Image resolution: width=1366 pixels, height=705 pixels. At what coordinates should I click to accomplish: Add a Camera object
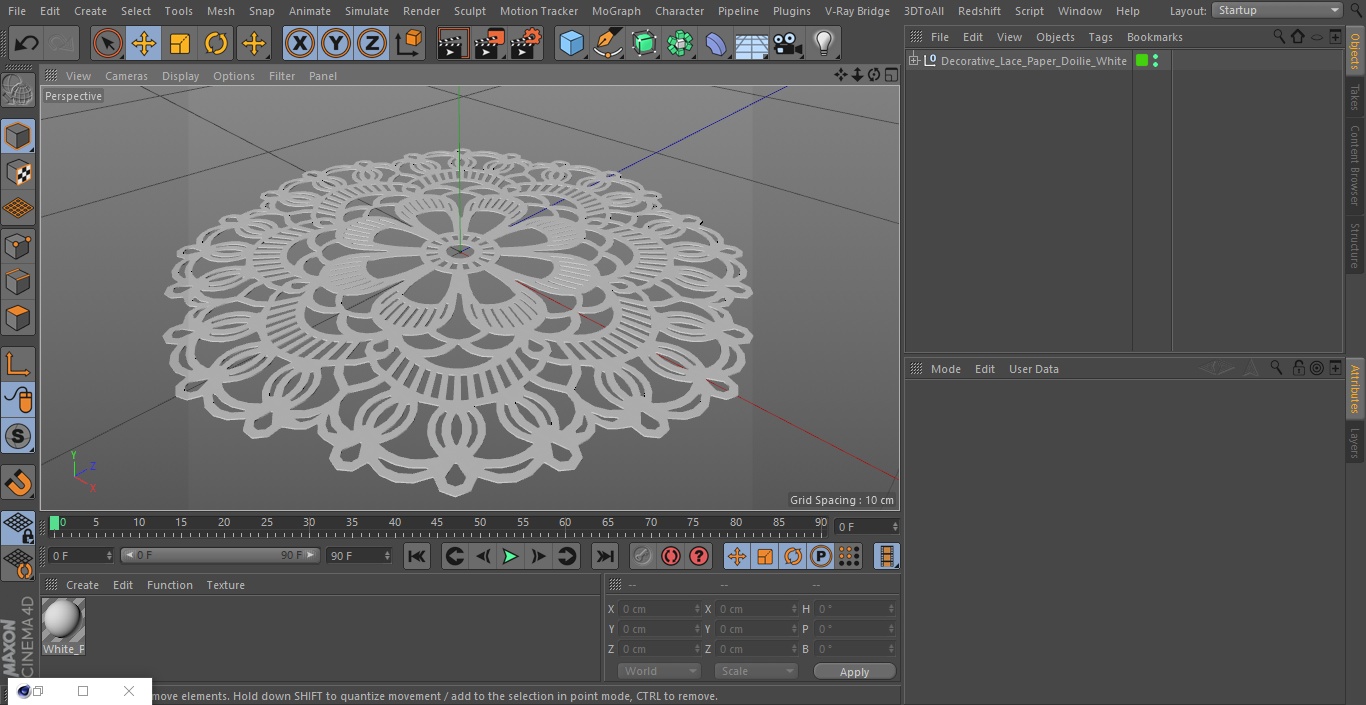tap(788, 43)
